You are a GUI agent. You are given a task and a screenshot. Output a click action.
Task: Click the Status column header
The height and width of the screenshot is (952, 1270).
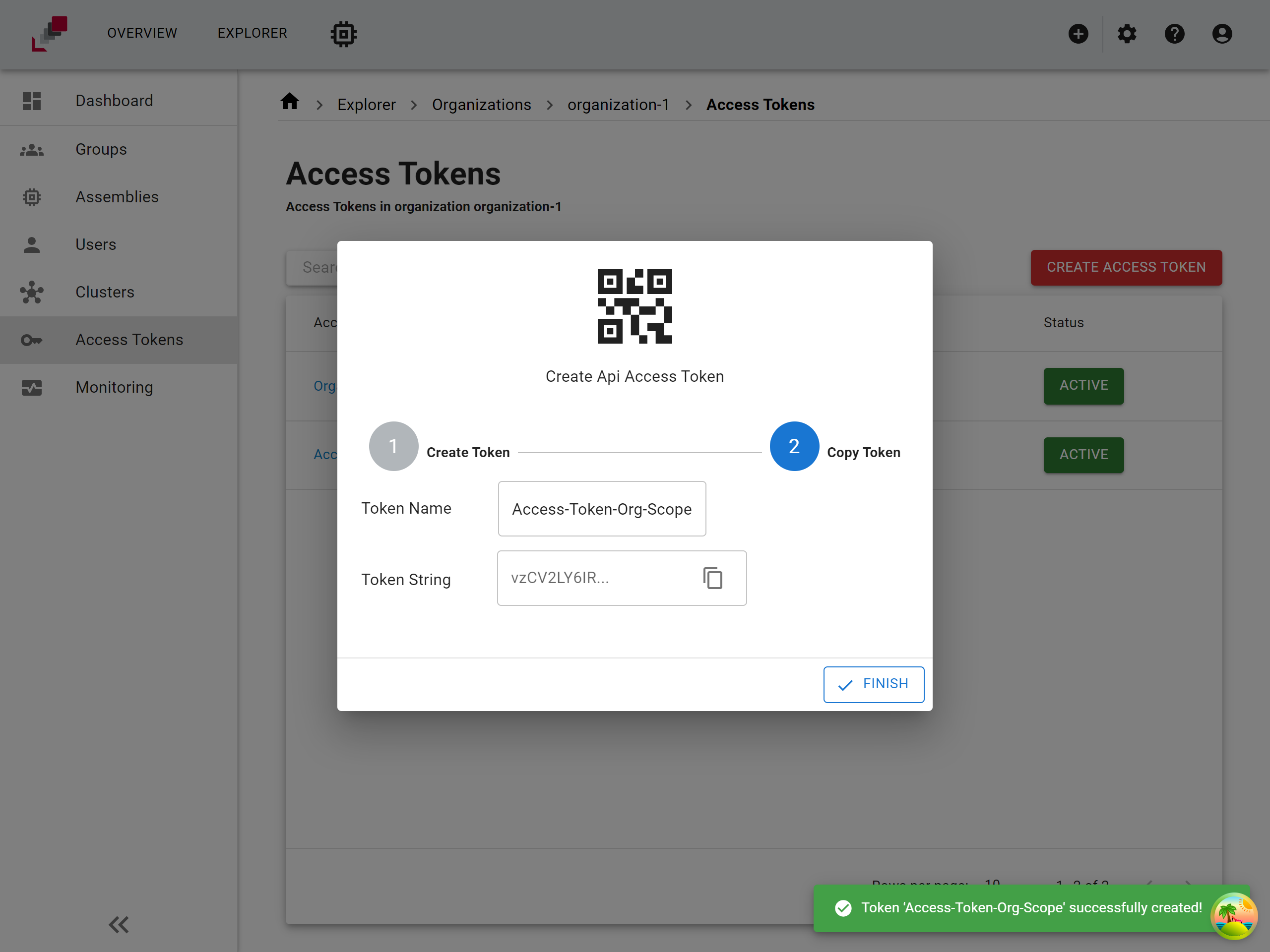pyautogui.click(x=1063, y=322)
